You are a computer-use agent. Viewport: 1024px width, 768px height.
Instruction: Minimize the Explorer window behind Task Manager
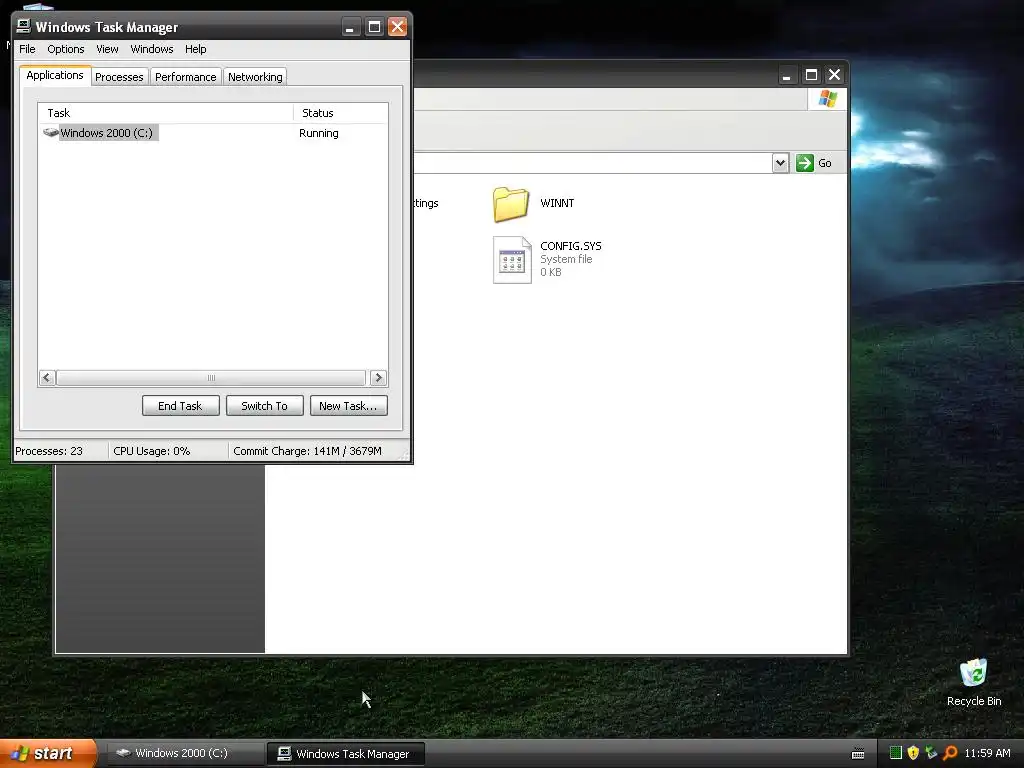[x=787, y=75]
